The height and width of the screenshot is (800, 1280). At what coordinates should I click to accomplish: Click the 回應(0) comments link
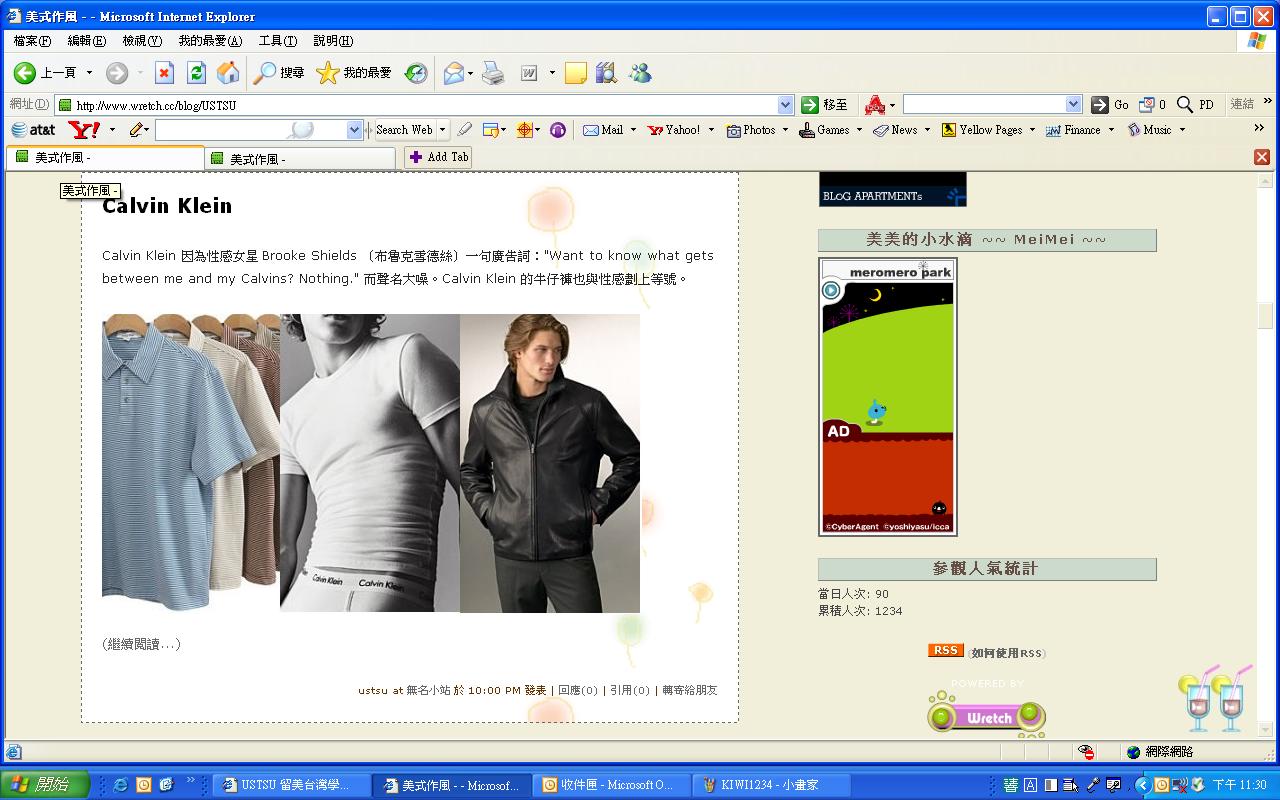point(578,690)
